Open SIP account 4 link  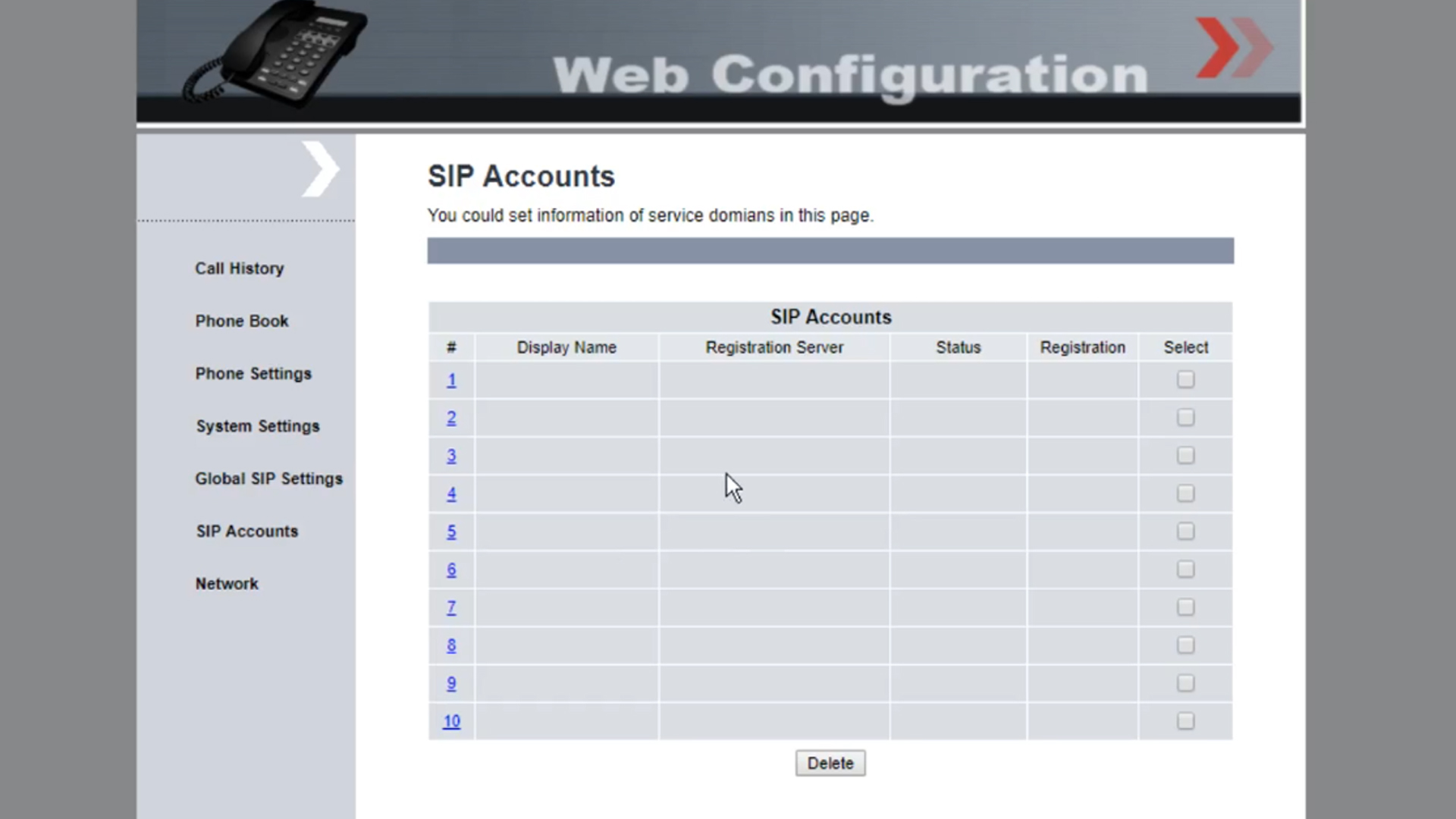(451, 494)
